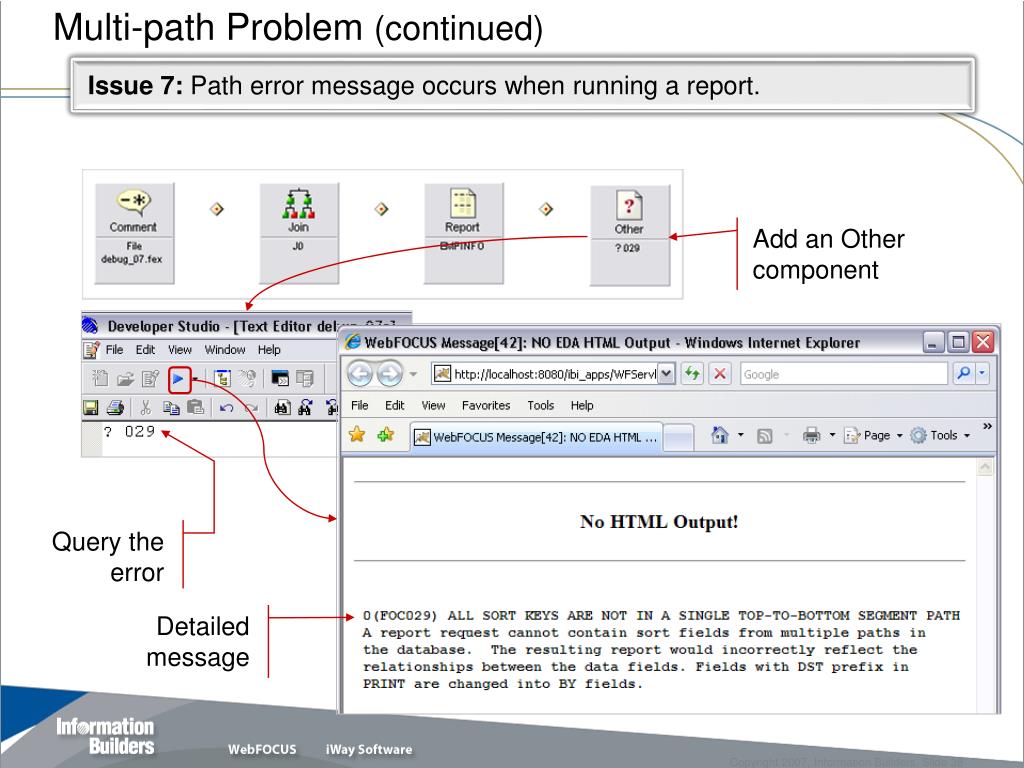The image size is (1024, 768).
Task: Open the Page dropdown in the command bar
Action: tap(873, 436)
